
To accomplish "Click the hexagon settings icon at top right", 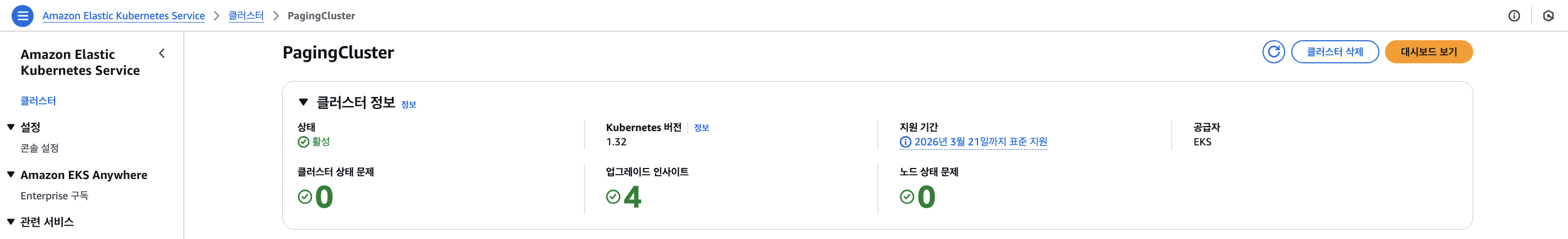I will point(1549,16).
